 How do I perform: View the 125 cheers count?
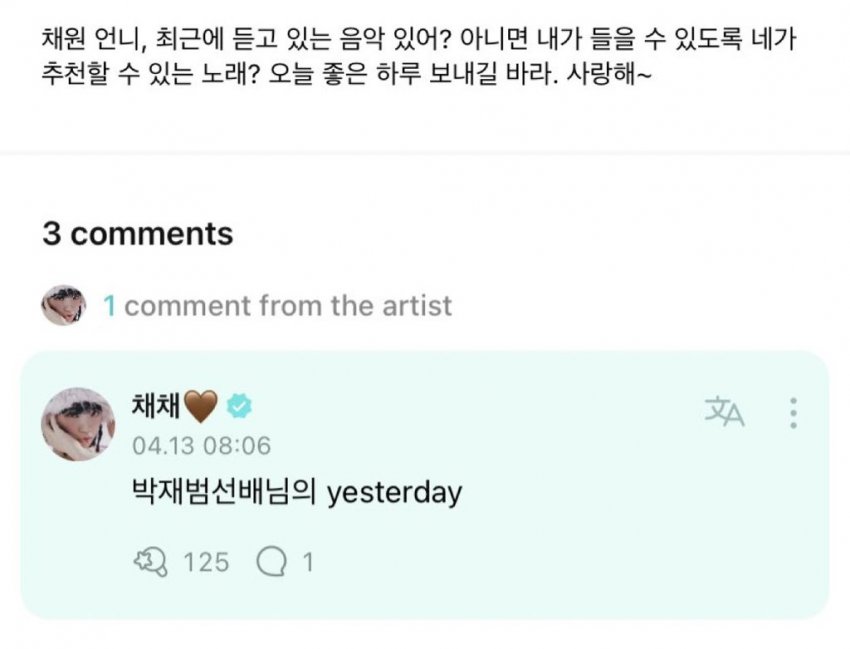click(206, 562)
